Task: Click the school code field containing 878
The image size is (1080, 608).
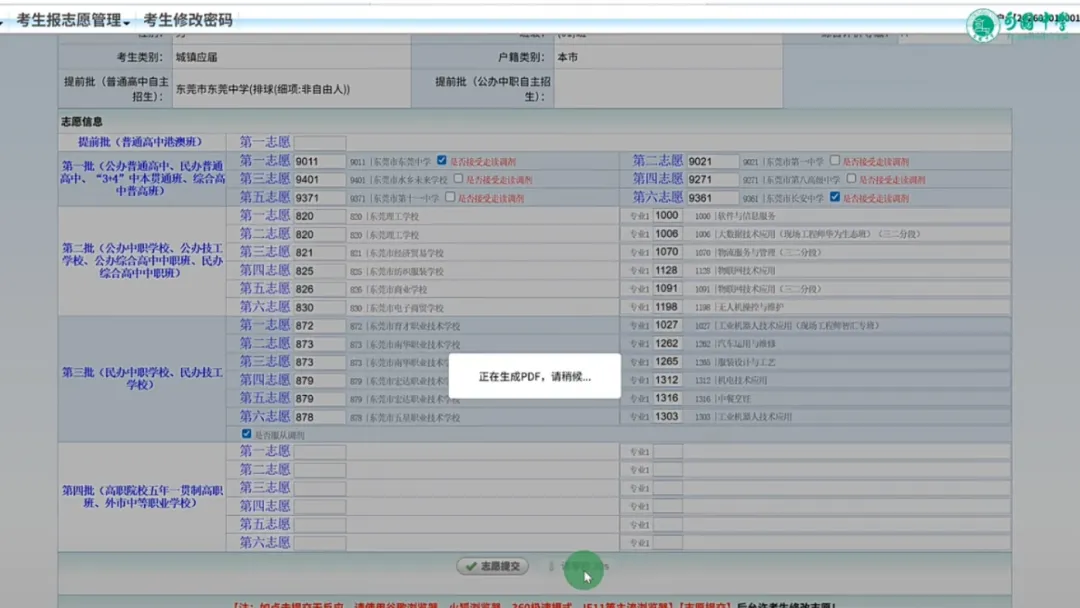Action: (x=320, y=417)
